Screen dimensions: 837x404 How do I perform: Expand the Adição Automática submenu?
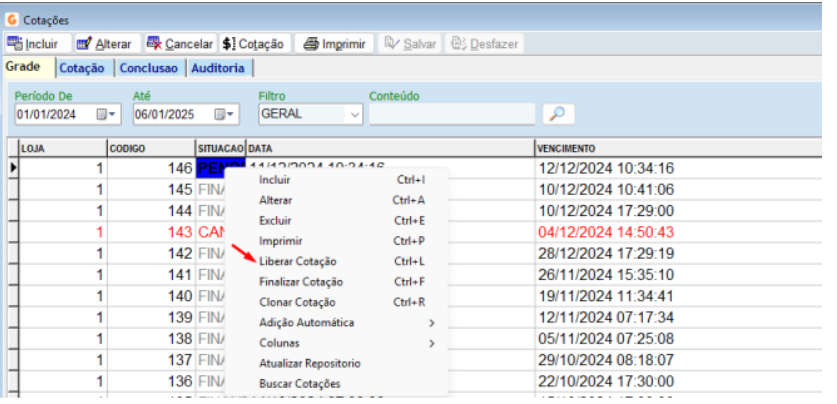coord(336,322)
